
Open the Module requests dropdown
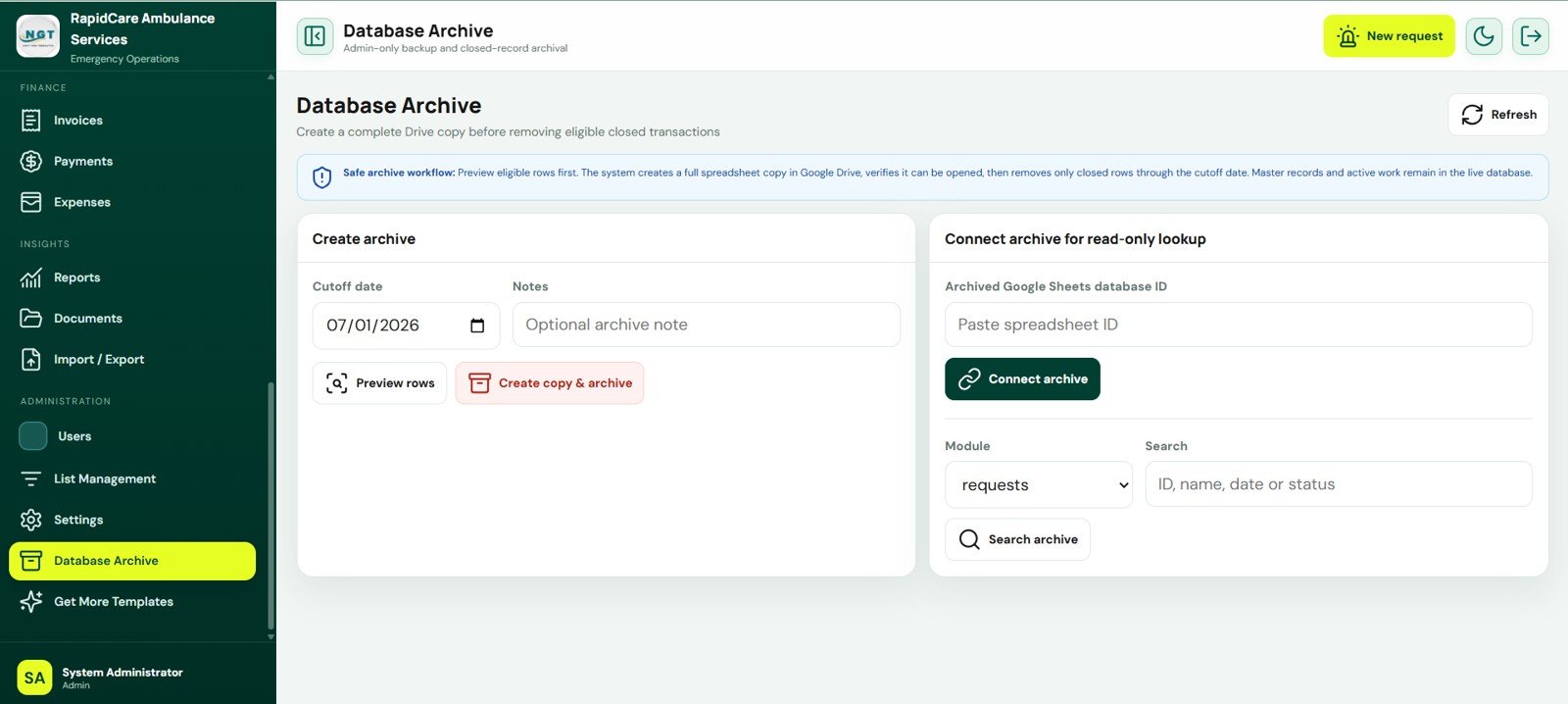[x=1039, y=484]
